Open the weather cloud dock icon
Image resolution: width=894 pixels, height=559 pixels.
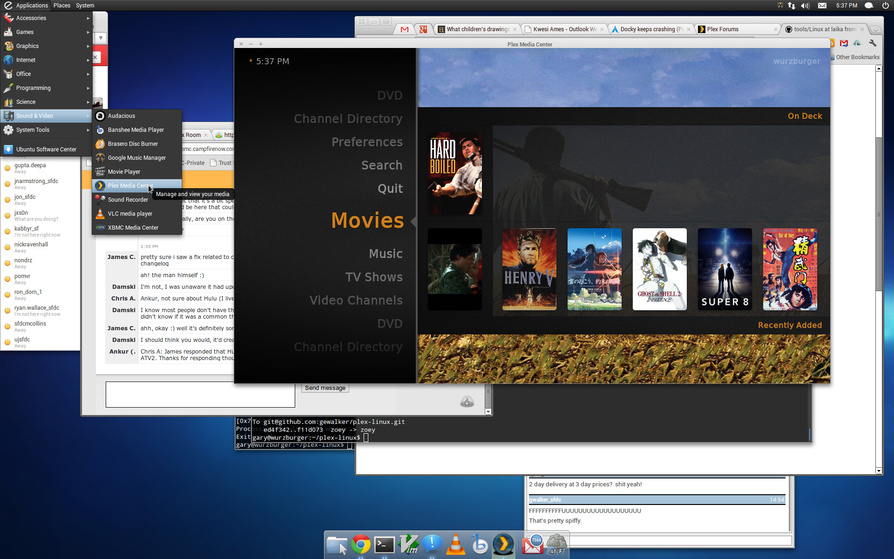point(556,545)
